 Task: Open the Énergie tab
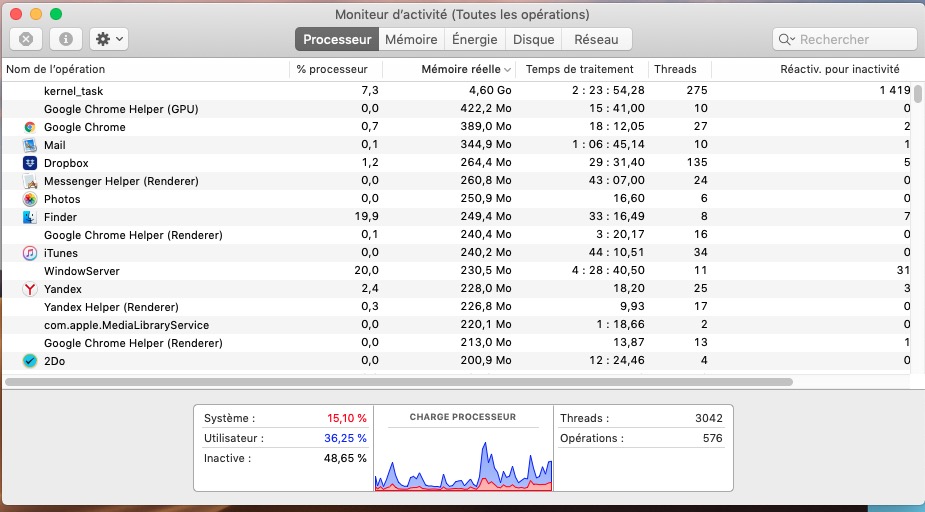click(x=475, y=40)
